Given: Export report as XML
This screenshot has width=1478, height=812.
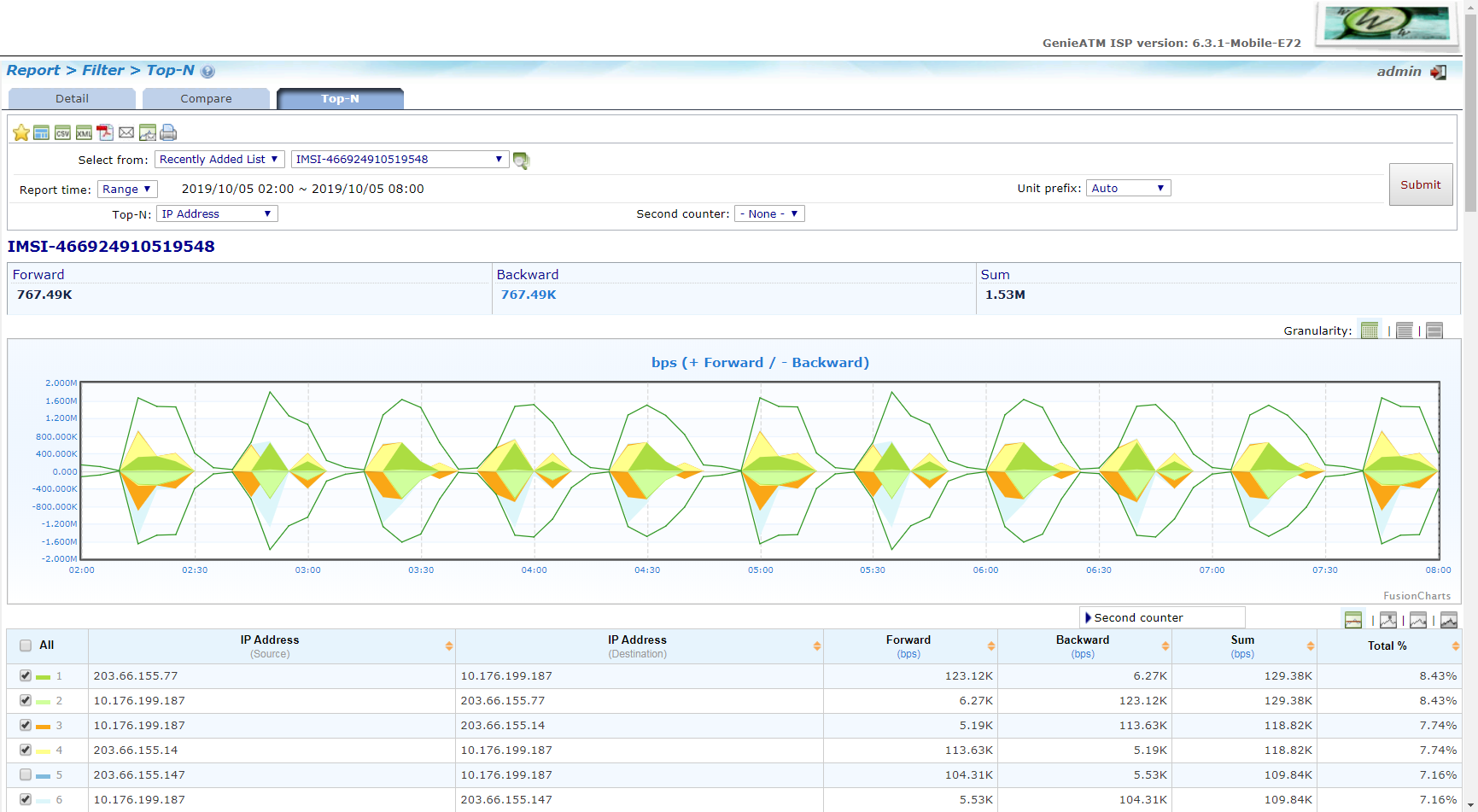Looking at the screenshot, I should click(x=84, y=132).
